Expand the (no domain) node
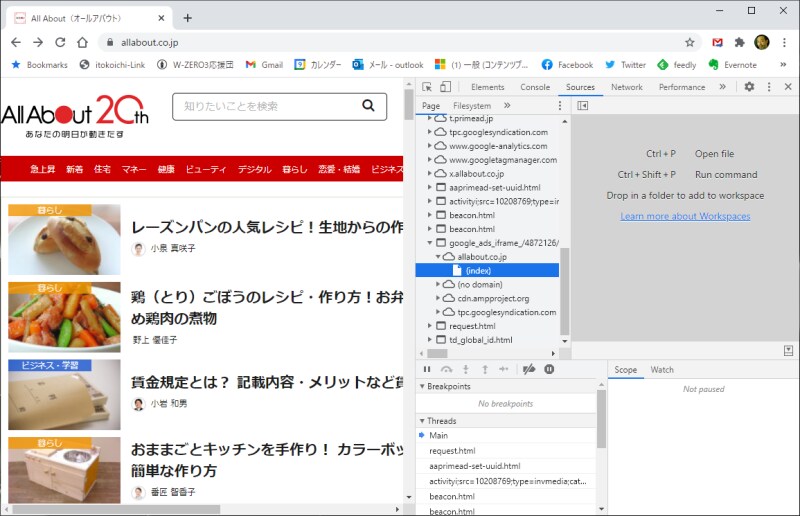800x516 pixels. click(438, 284)
